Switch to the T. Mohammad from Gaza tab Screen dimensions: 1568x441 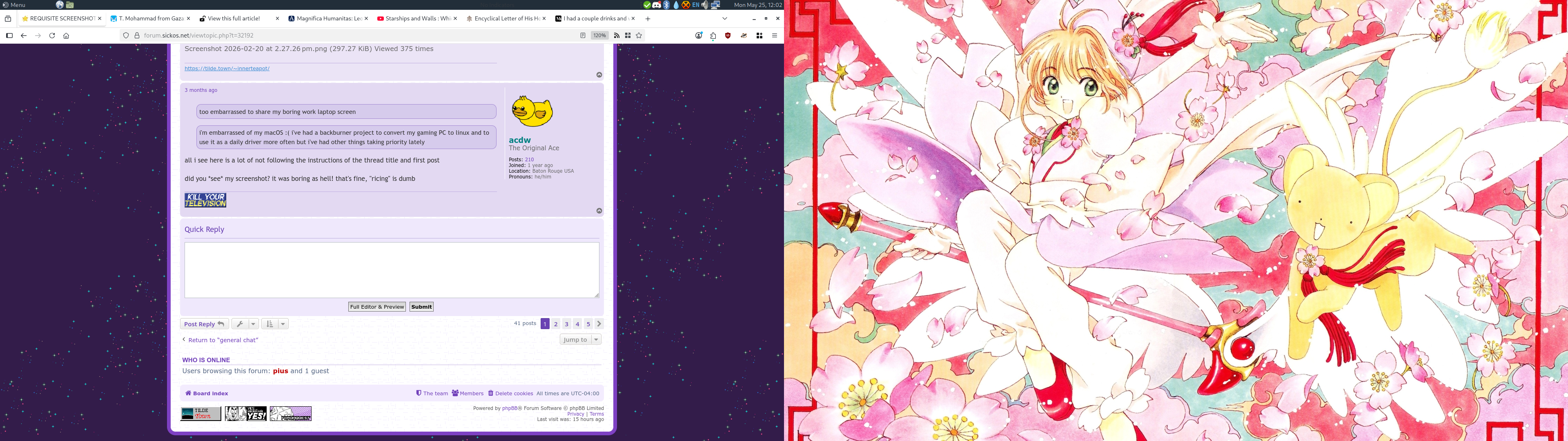pyautogui.click(x=150, y=18)
